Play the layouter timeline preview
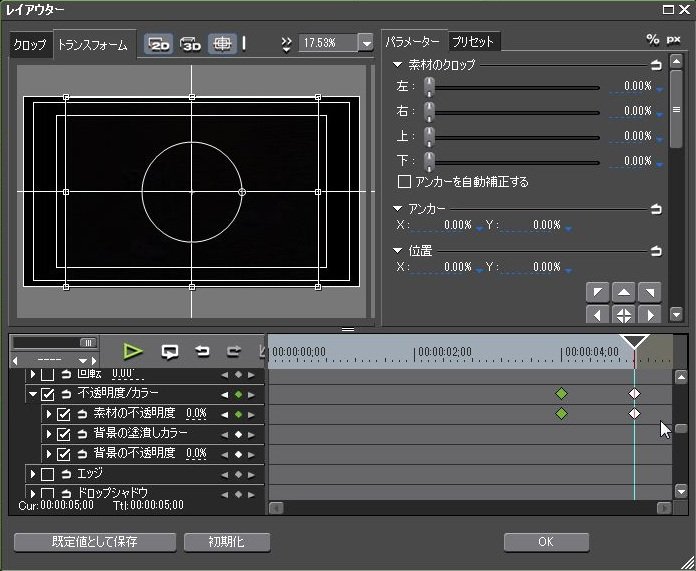This screenshot has width=696, height=571. point(132,351)
